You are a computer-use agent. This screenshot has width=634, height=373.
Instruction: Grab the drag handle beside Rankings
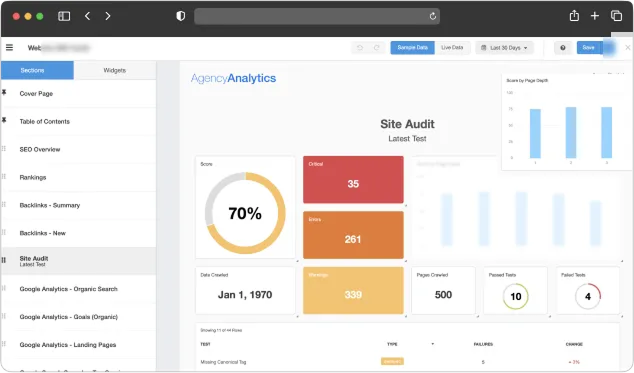[4, 177]
